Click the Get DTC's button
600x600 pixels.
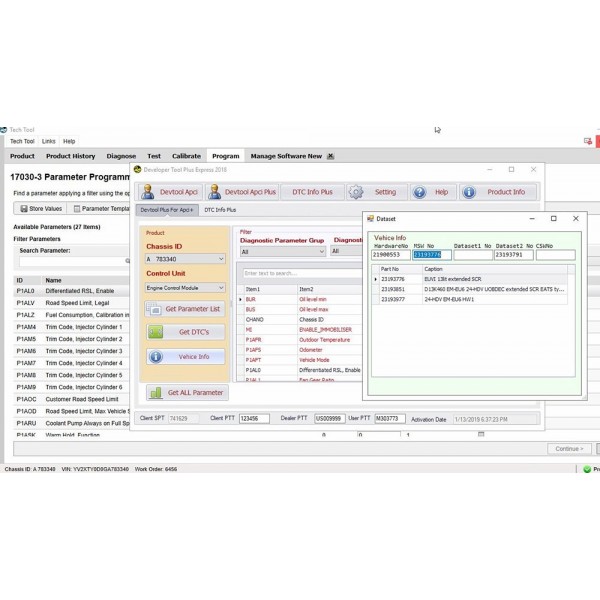click(x=186, y=332)
